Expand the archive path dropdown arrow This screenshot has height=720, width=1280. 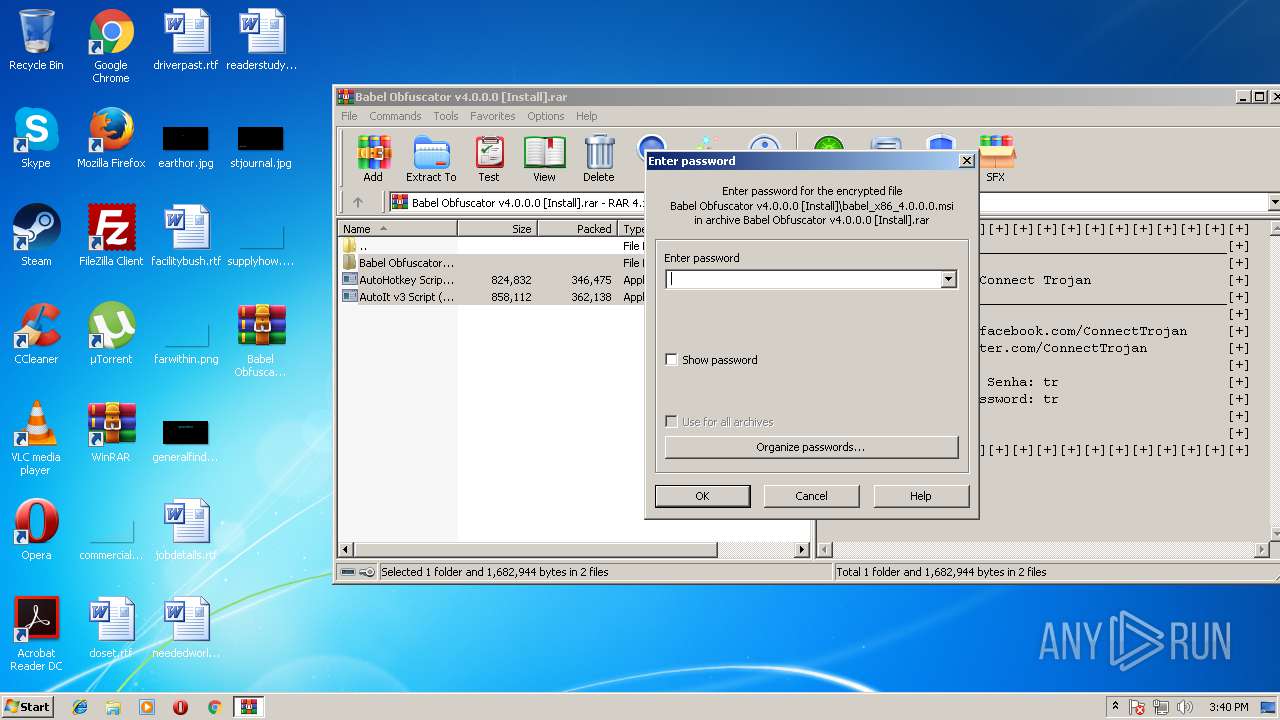pos(1273,203)
